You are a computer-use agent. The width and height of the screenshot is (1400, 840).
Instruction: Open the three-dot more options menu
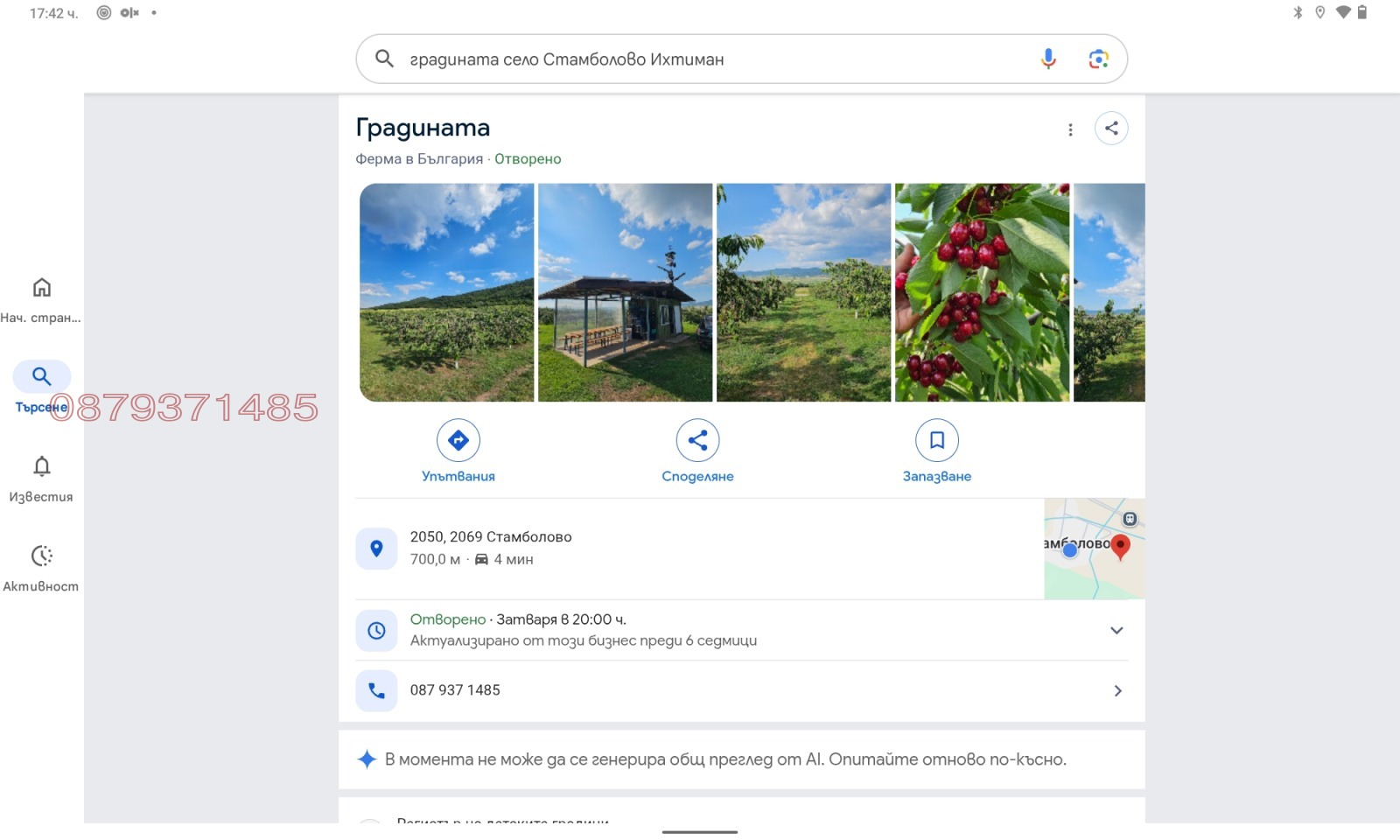coord(1070,129)
